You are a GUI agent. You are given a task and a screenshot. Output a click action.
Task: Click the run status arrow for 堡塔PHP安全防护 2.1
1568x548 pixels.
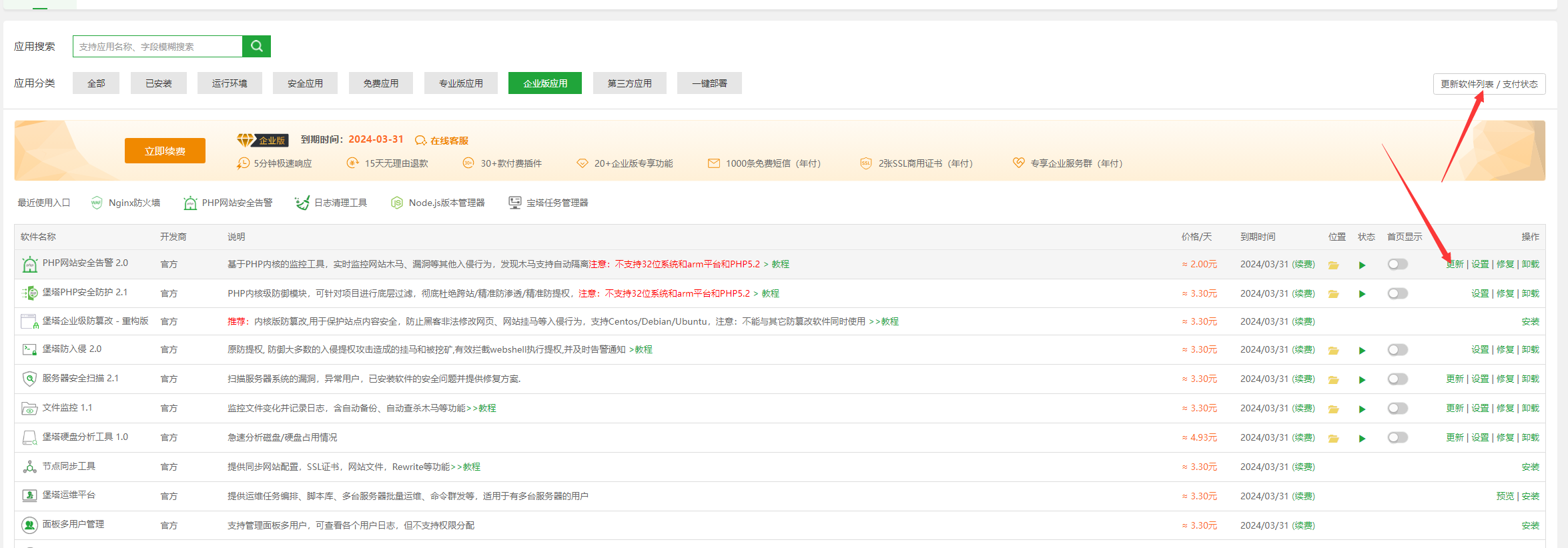[x=1362, y=294]
